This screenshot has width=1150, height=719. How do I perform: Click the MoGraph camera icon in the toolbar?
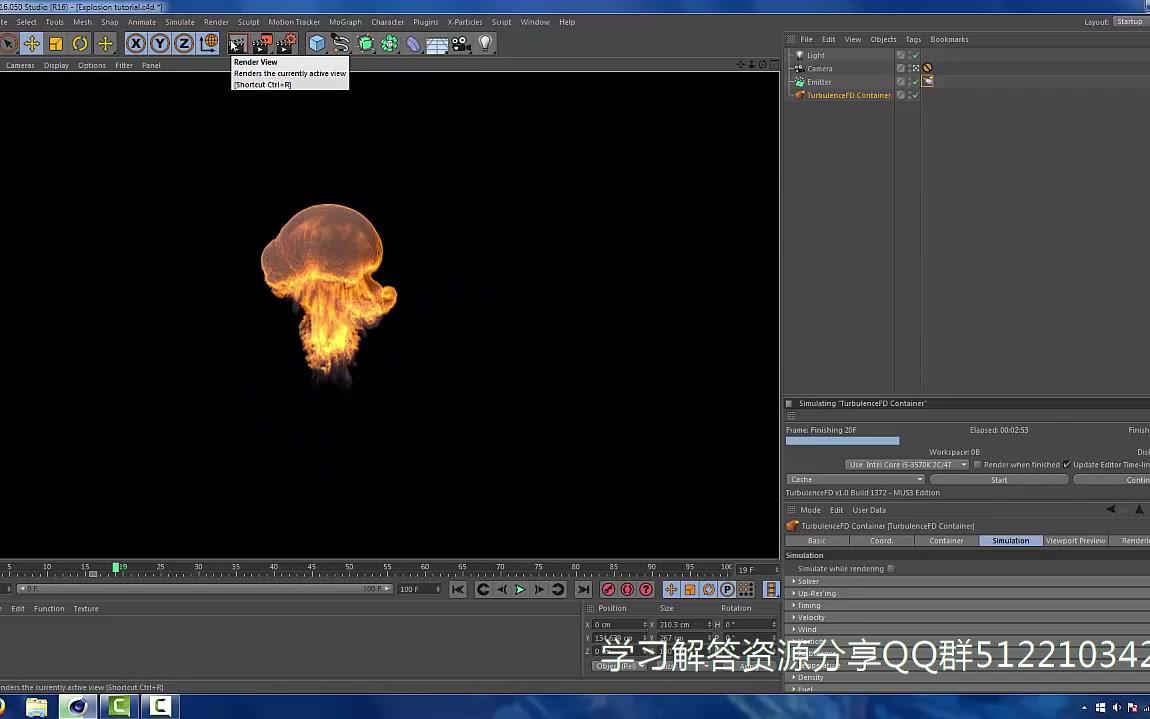(460, 43)
